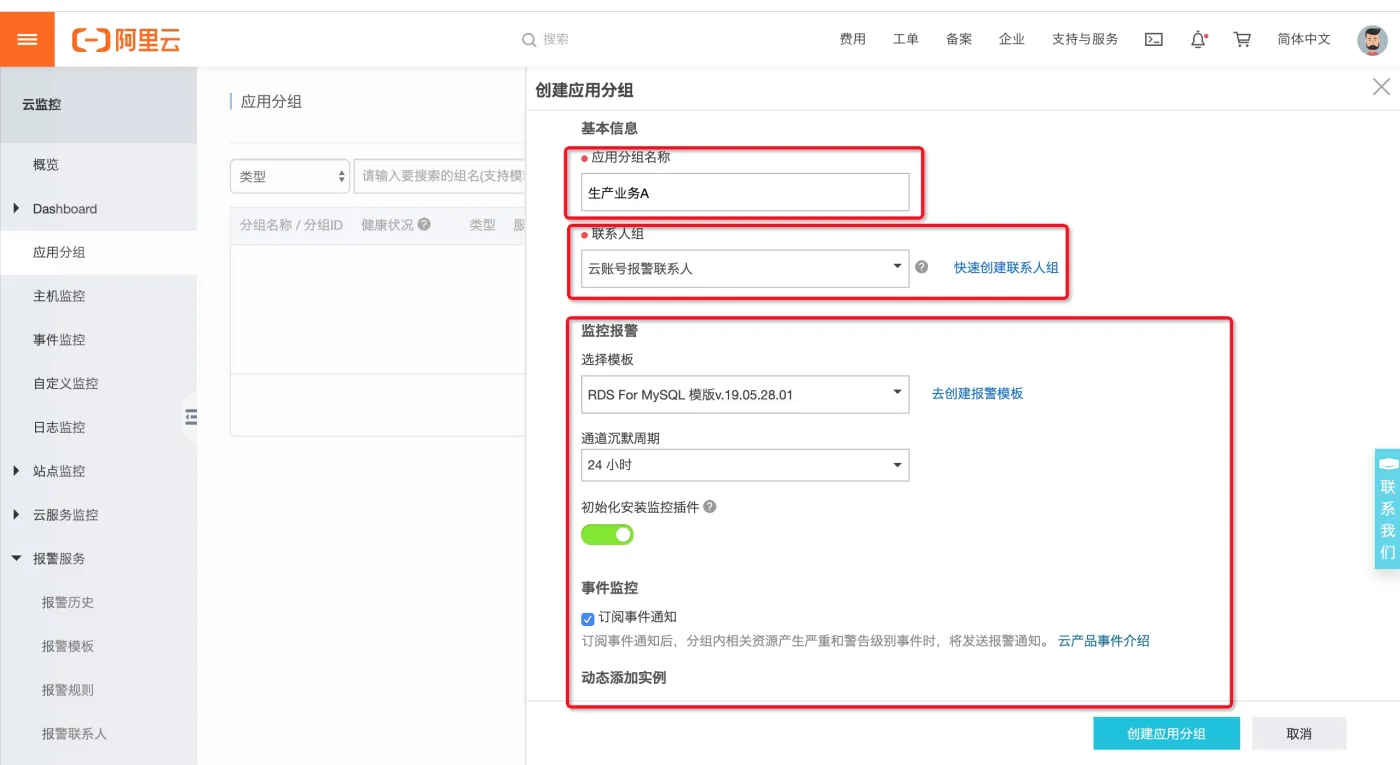Open the 费用 top menu
Image resolution: width=1400 pixels, height=765 pixels.
[853, 39]
